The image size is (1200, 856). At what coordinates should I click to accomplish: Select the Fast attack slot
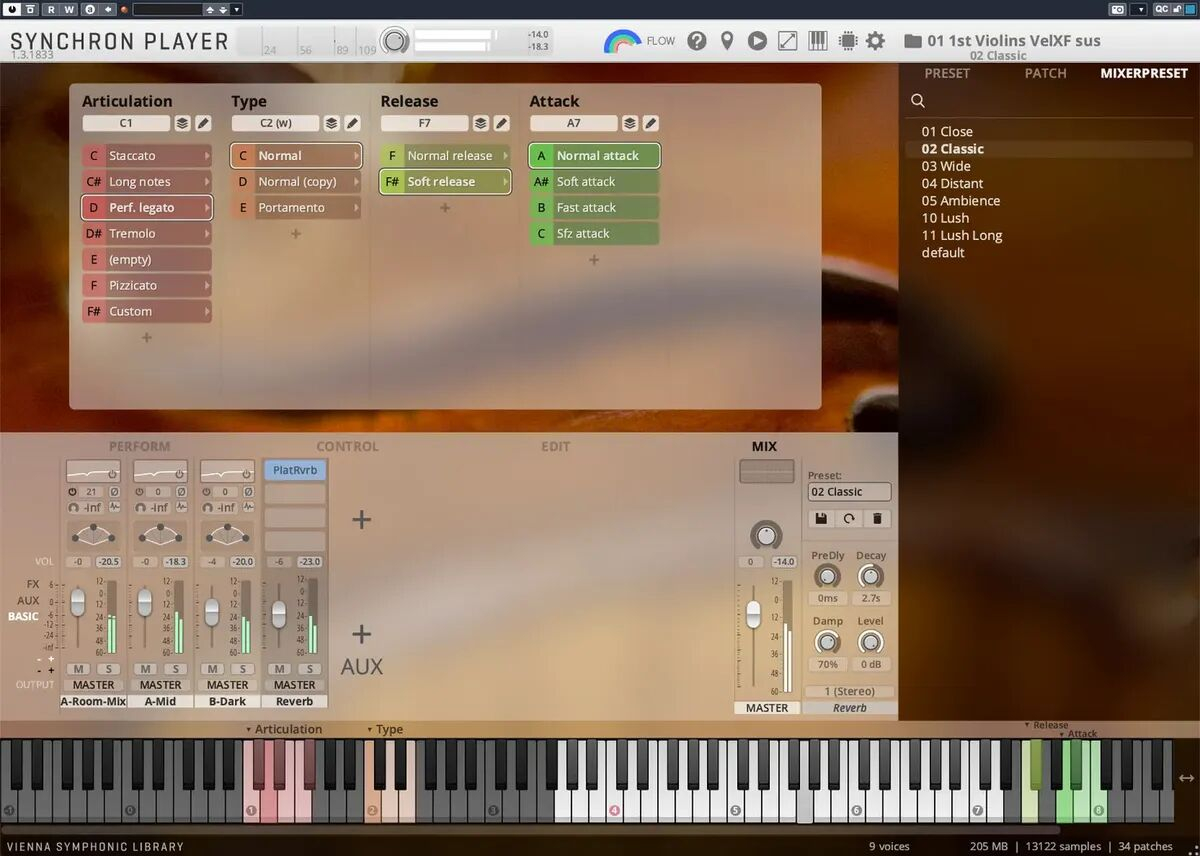[594, 208]
